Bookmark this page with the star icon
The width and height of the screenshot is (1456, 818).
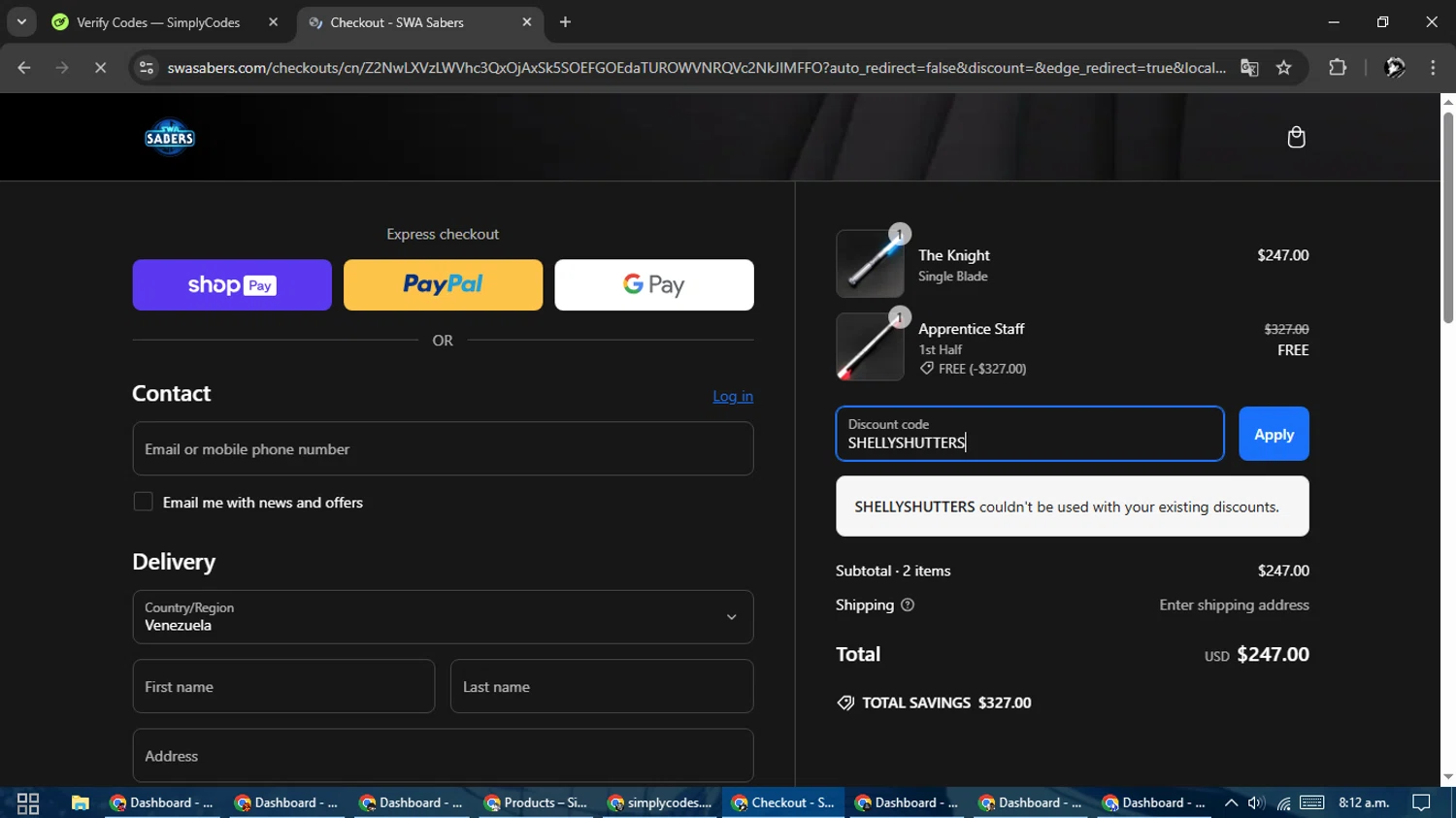[x=1284, y=67]
